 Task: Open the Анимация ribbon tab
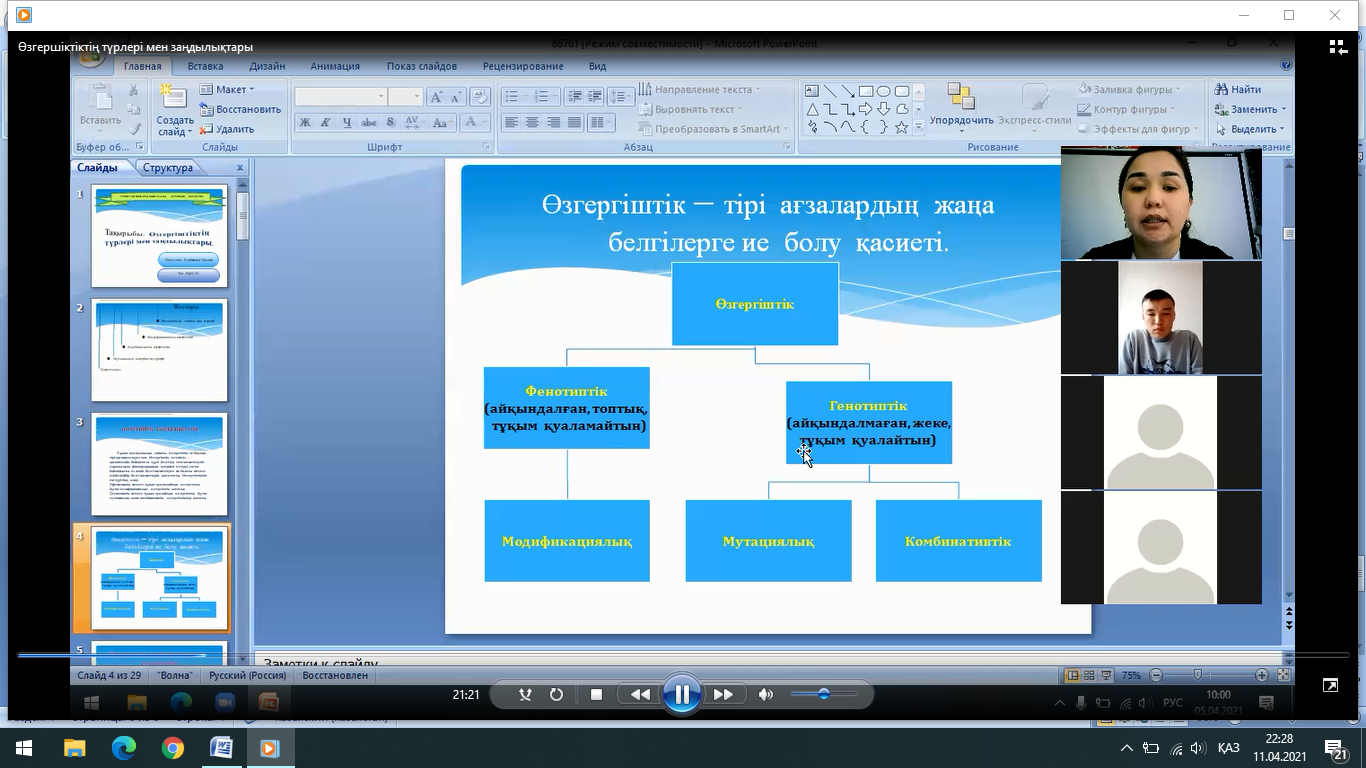[335, 66]
